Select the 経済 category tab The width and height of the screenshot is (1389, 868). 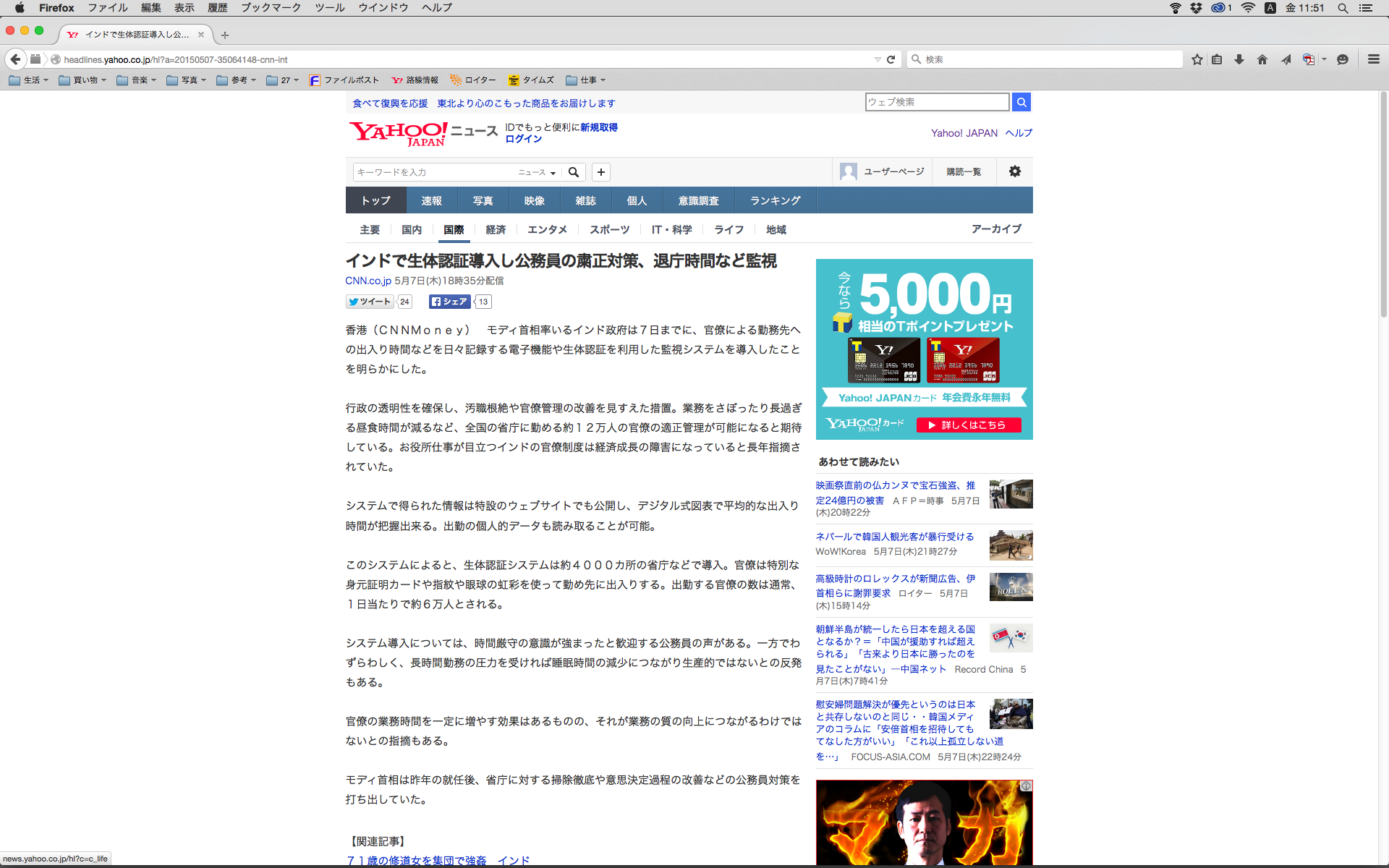tap(496, 229)
